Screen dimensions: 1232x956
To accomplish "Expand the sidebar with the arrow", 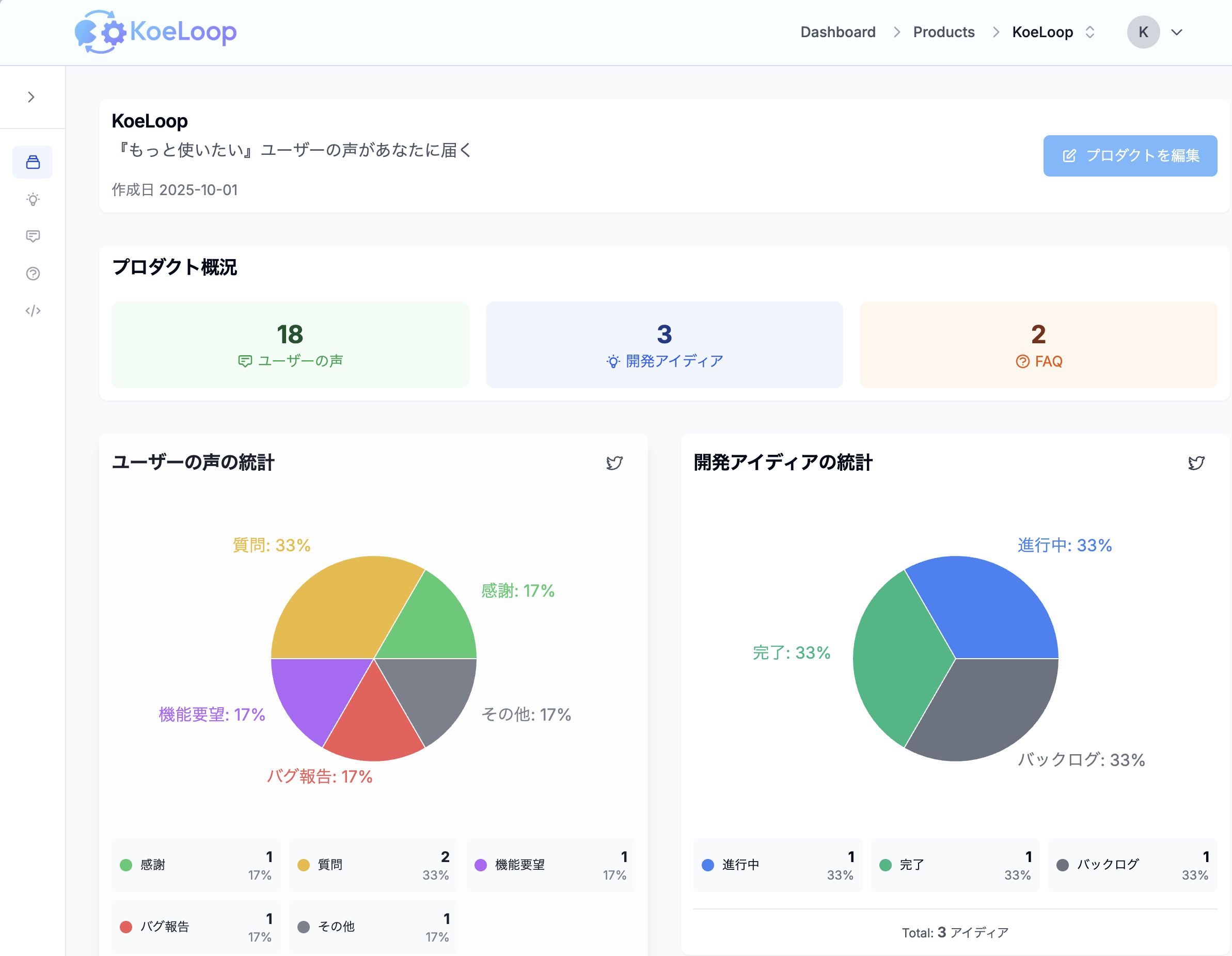I will coord(31,97).
